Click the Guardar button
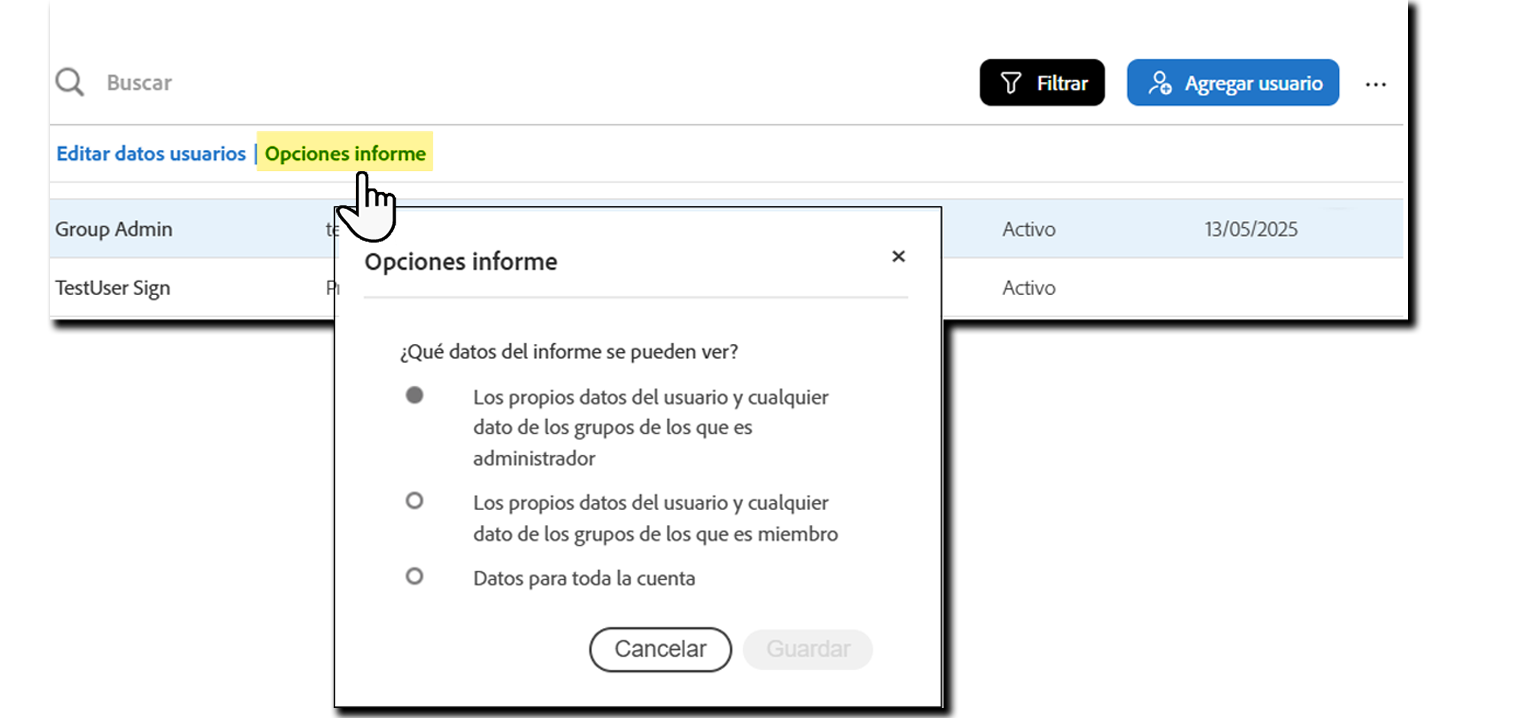Viewport: 1517px width, 718px height. pyautogui.click(x=808, y=649)
